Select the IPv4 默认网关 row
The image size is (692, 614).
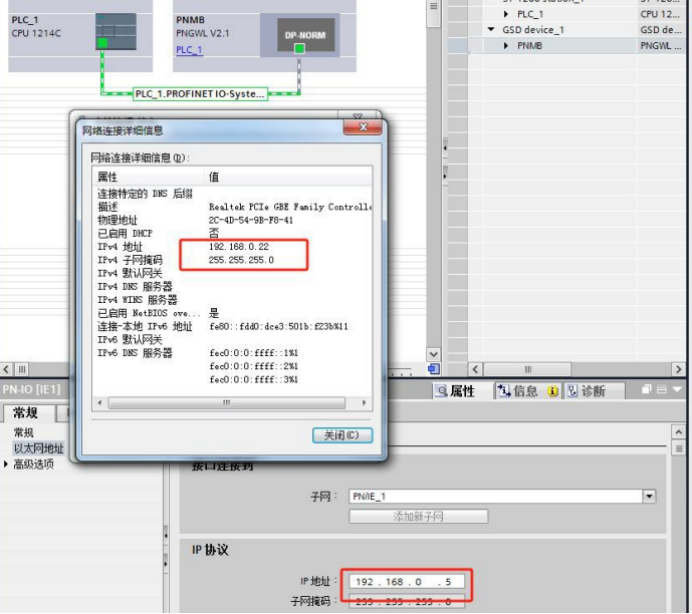click(232, 273)
